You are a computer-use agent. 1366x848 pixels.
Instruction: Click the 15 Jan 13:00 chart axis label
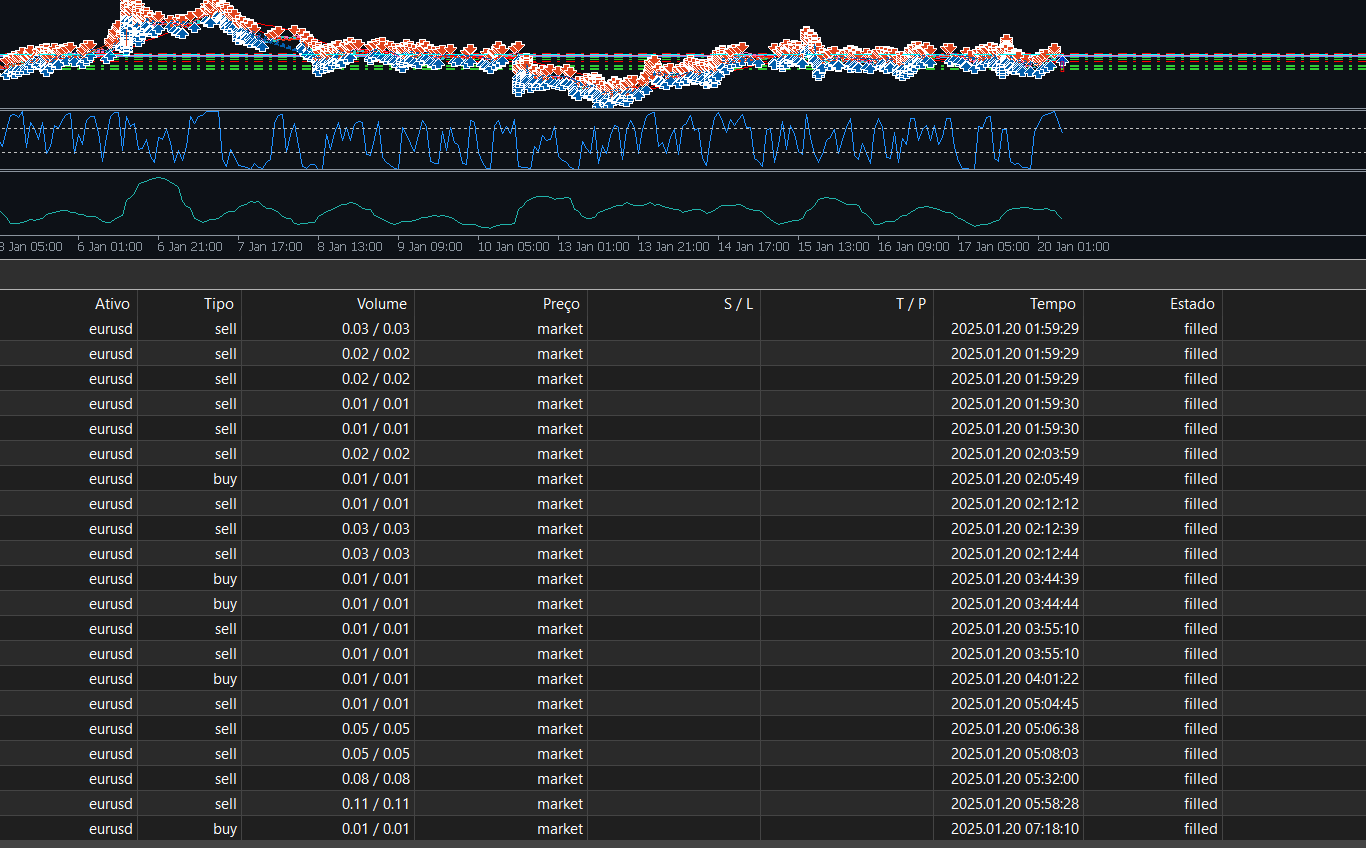point(833,246)
